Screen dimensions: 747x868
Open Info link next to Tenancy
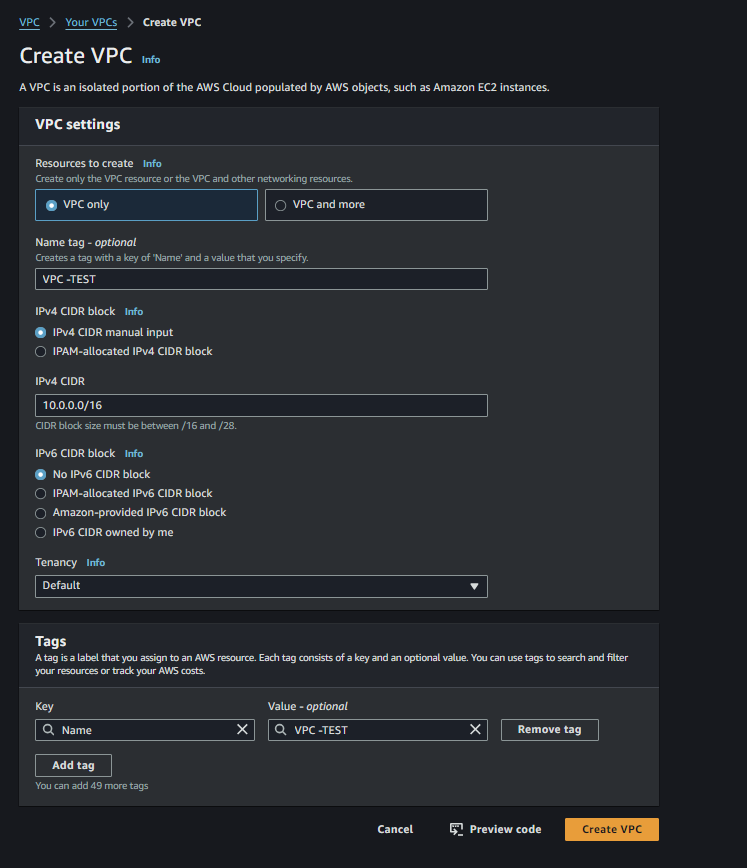coord(96,562)
